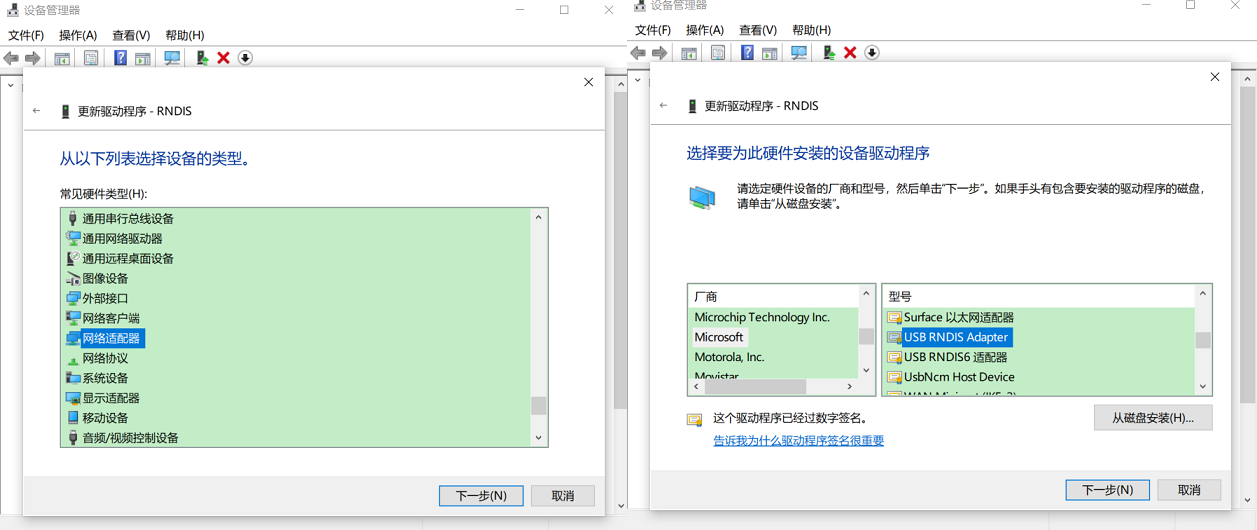Click hardware type list scroll-down arrow
The height and width of the screenshot is (530, 1257).
[539, 437]
